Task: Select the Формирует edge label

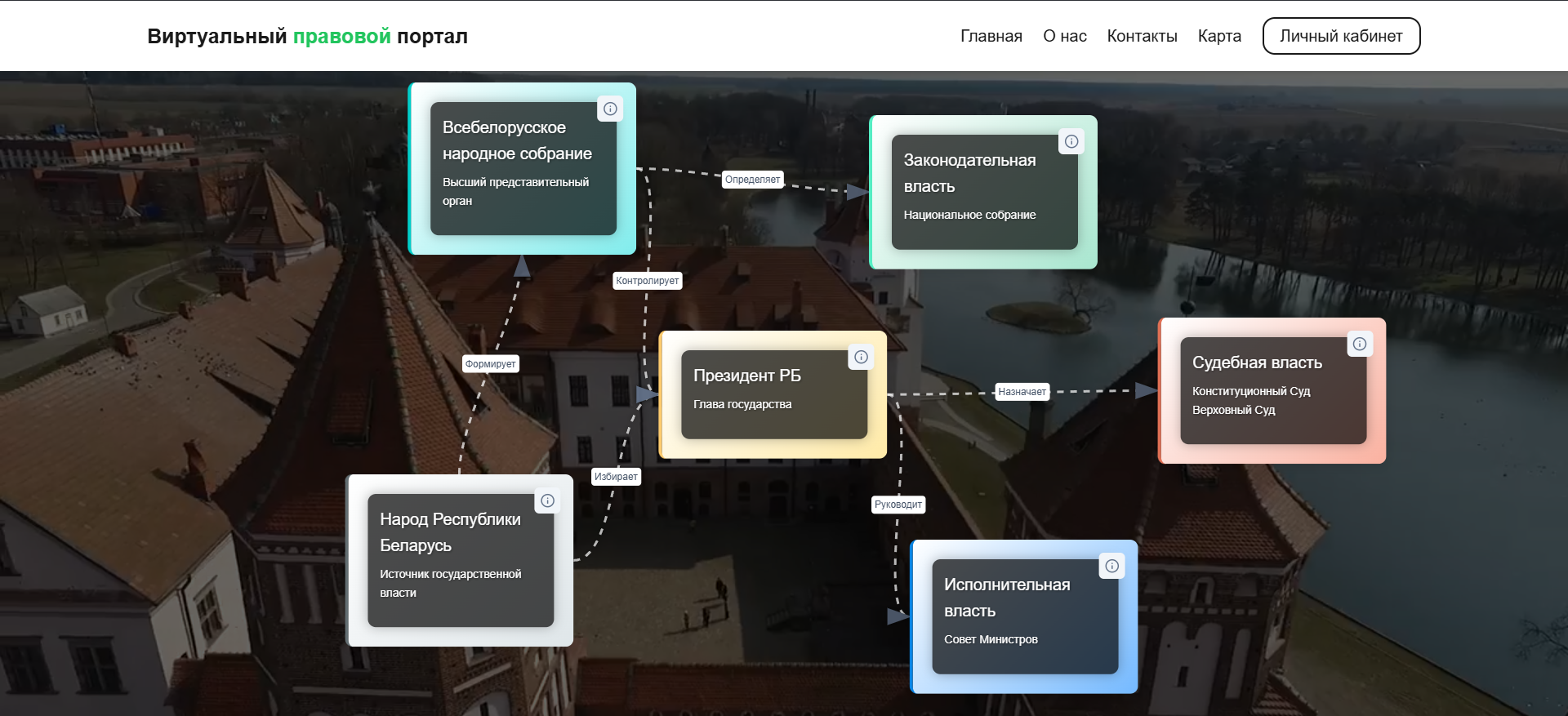Action: (490, 364)
